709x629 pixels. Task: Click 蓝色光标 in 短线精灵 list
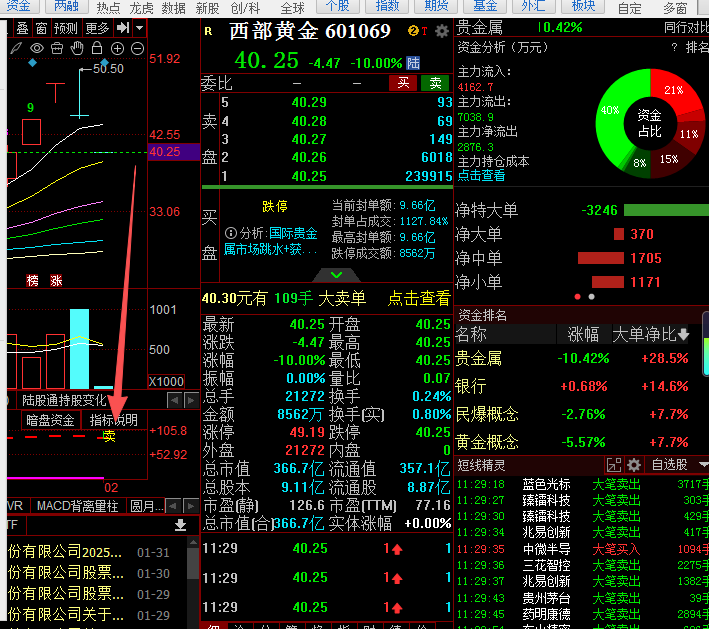tap(546, 484)
